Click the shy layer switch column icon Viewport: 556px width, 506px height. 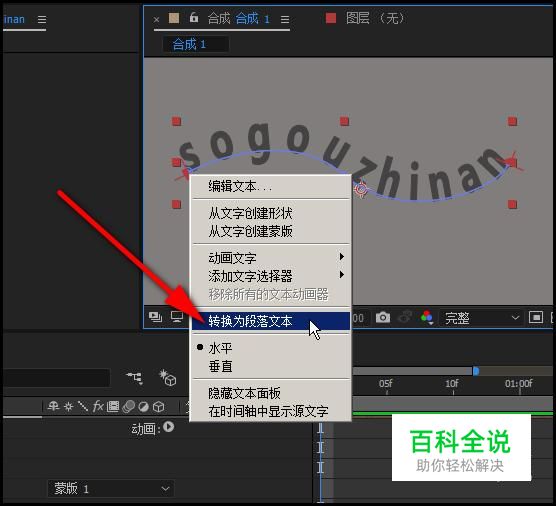53,406
